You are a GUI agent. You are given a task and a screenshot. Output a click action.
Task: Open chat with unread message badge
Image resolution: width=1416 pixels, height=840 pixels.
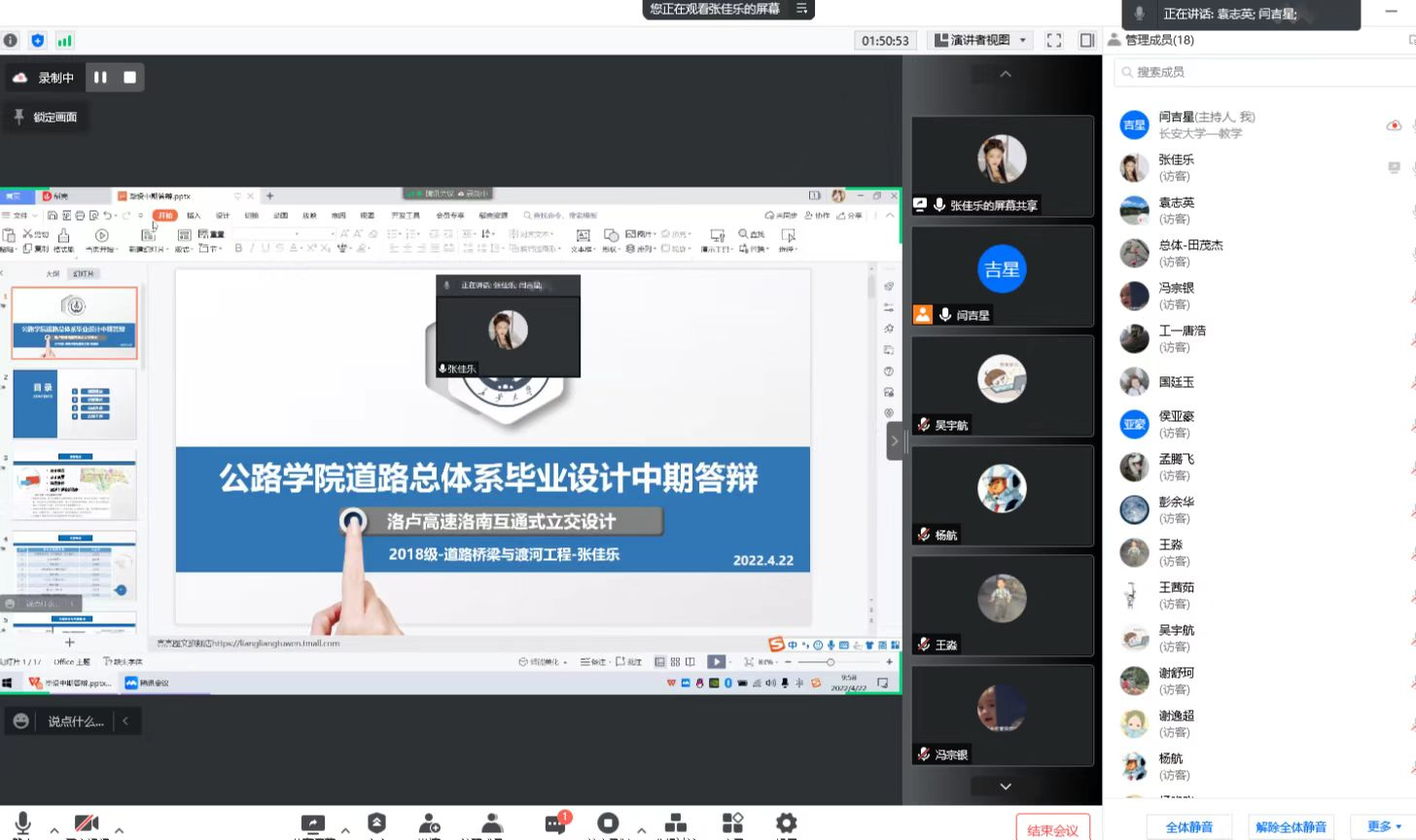[x=556, y=824]
